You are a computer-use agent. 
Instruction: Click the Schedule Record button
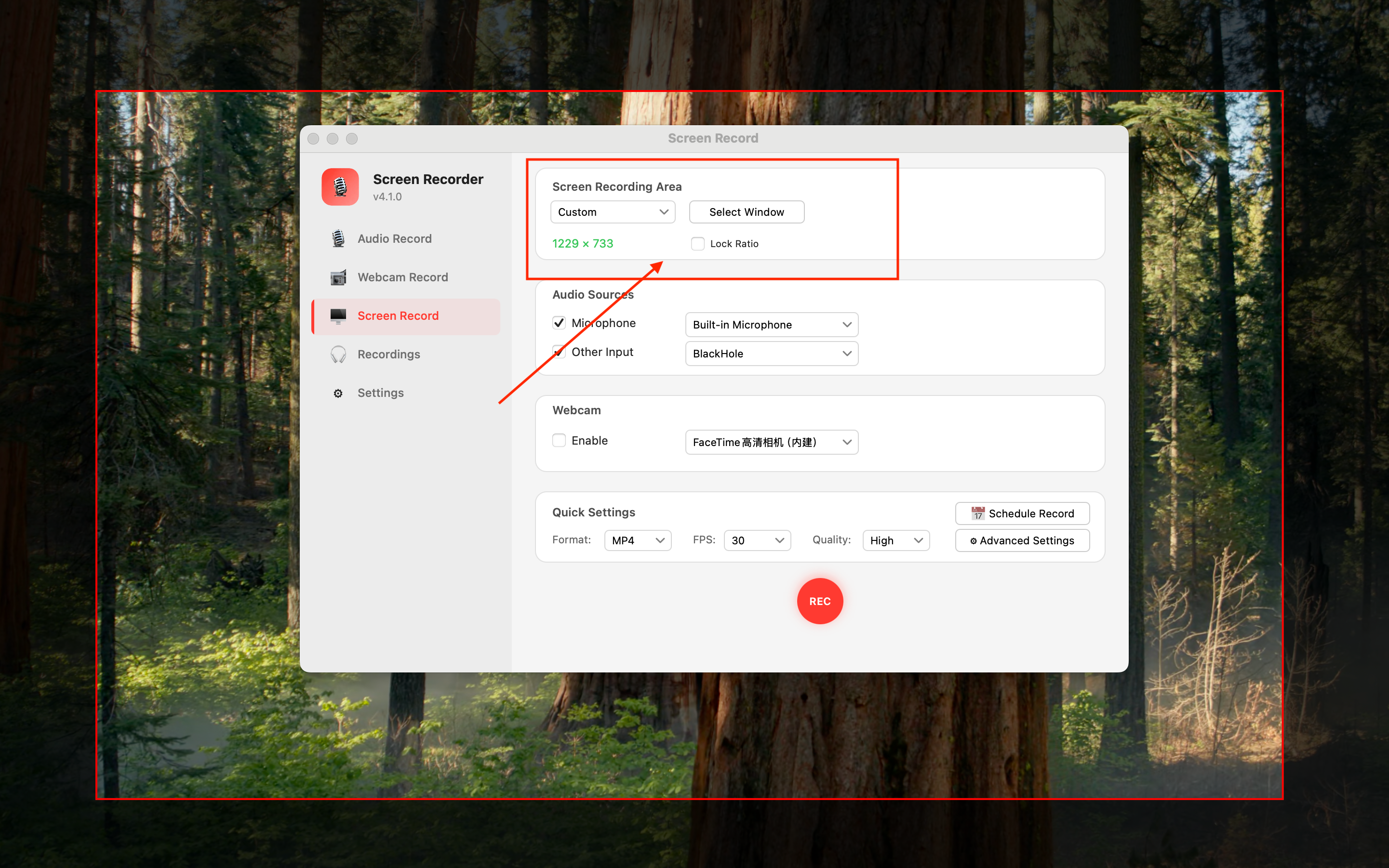coord(1022,513)
